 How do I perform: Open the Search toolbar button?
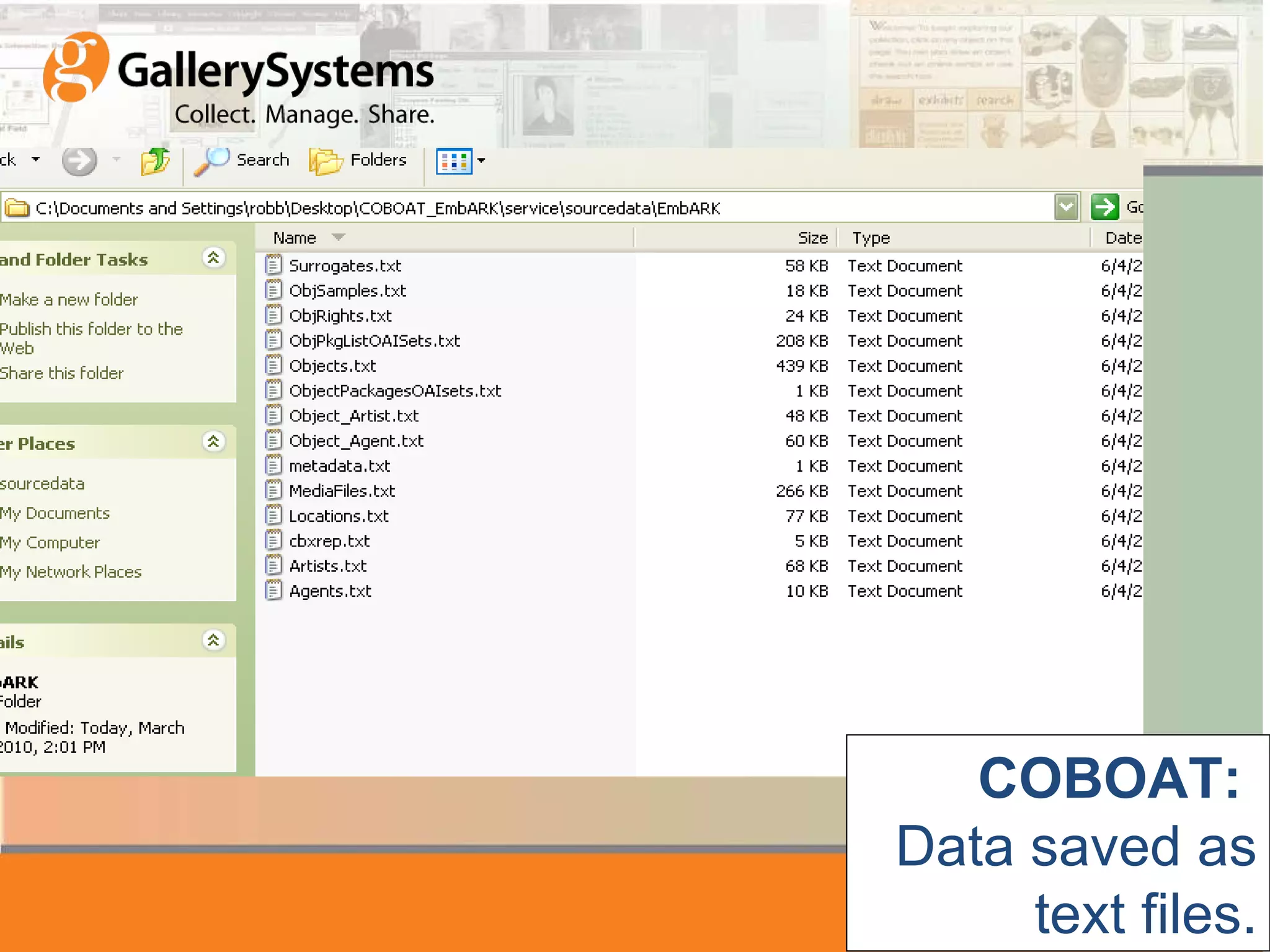click(x=242, y=161)
